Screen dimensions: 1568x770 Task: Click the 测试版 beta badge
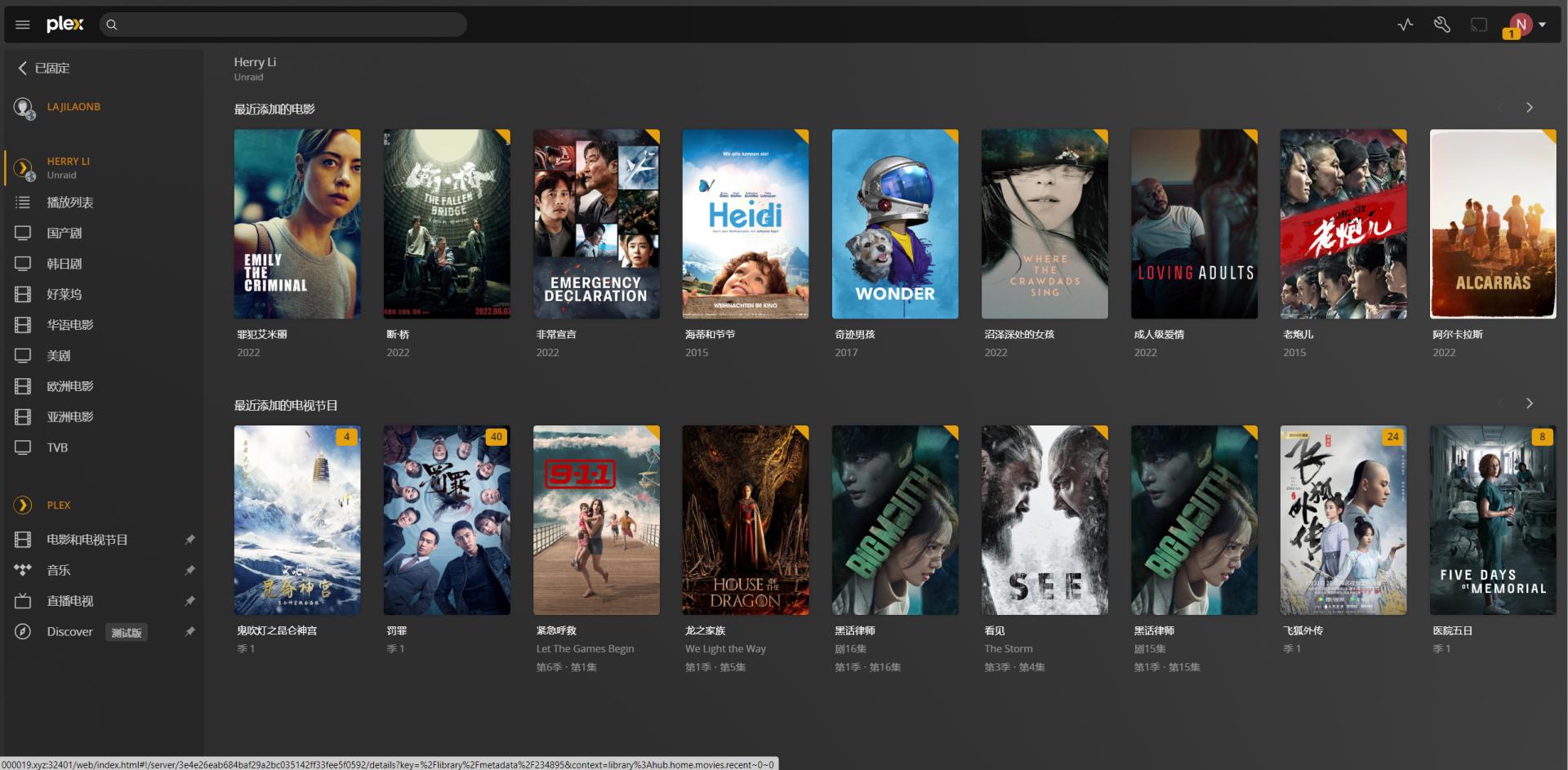tap(127, 633)
